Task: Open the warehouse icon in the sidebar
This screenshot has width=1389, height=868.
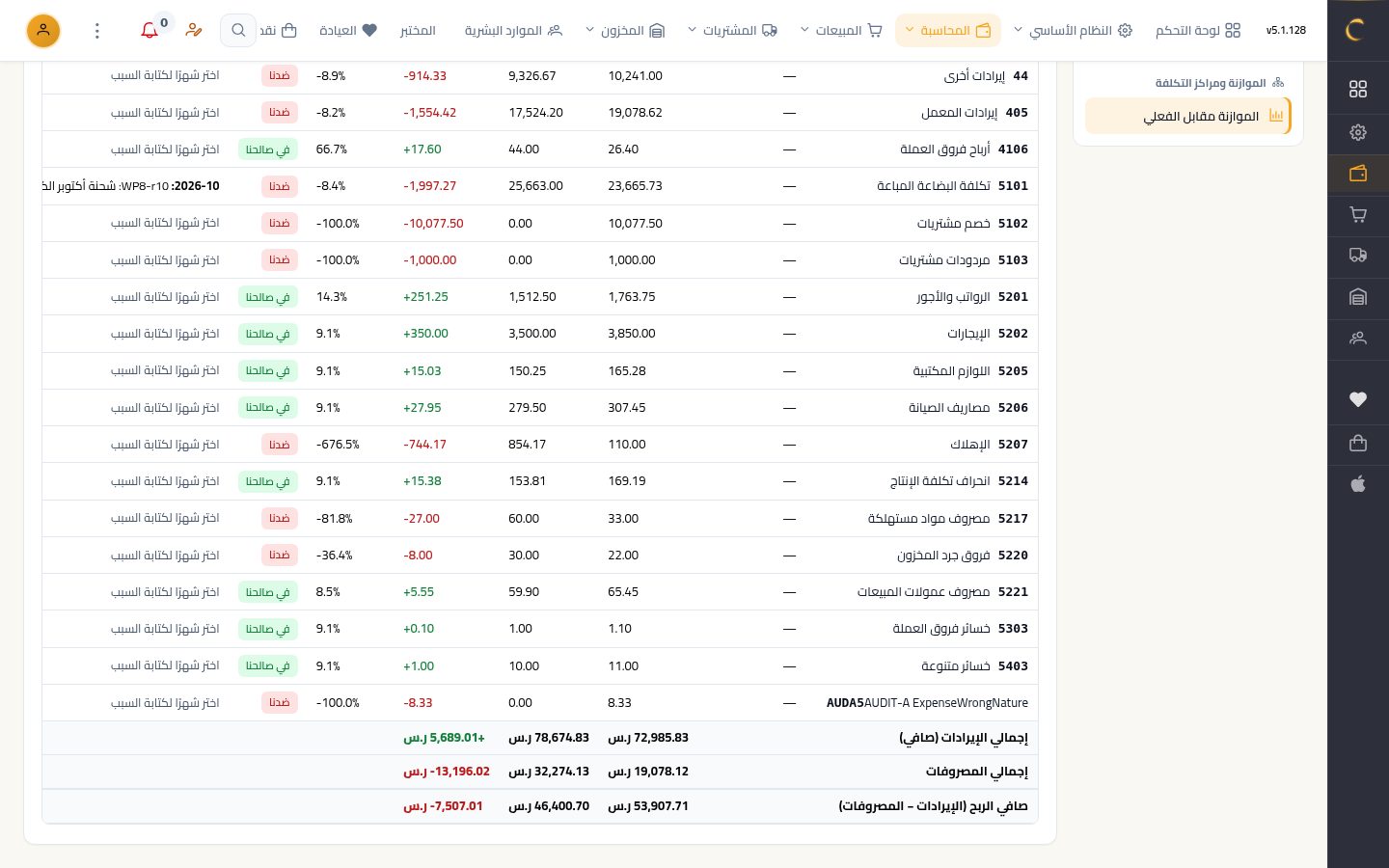Action: pyautogui.click(x=1358, y=297)
